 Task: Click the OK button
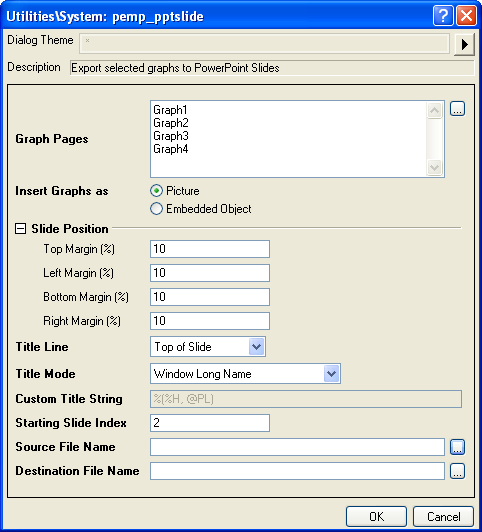[376, 516]
